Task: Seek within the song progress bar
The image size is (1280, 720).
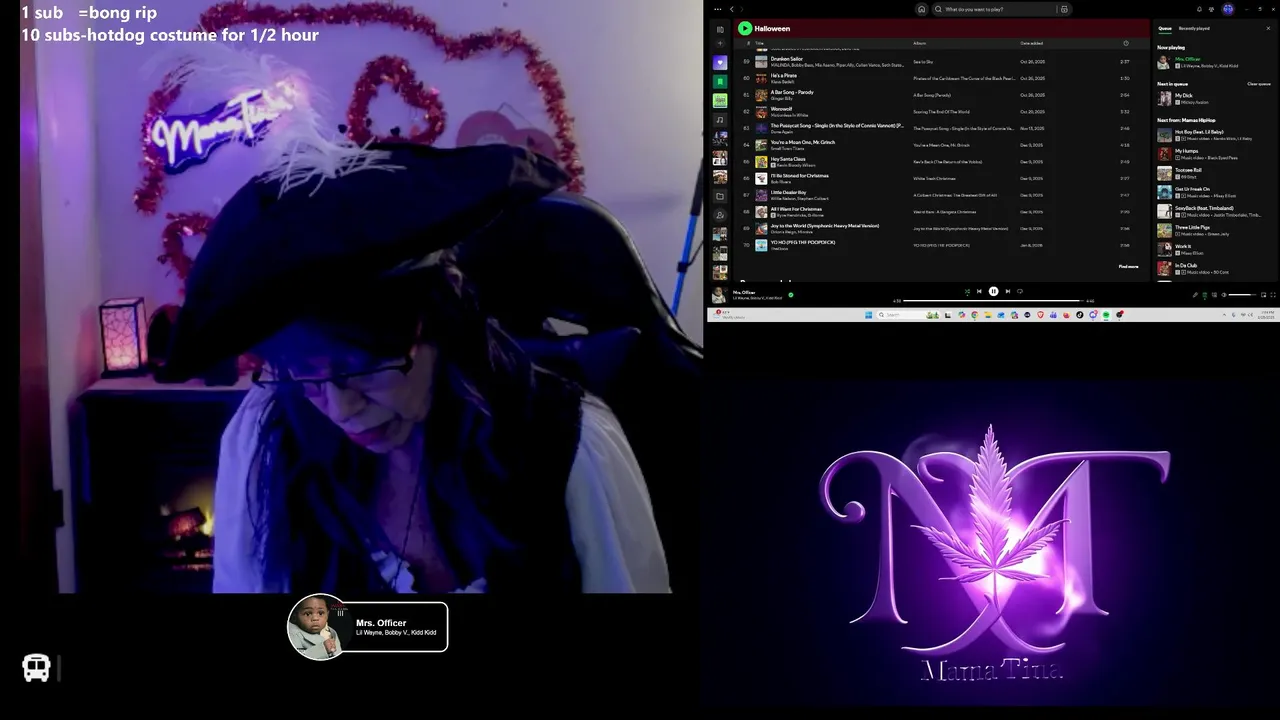Action: [x=992, y=301]
